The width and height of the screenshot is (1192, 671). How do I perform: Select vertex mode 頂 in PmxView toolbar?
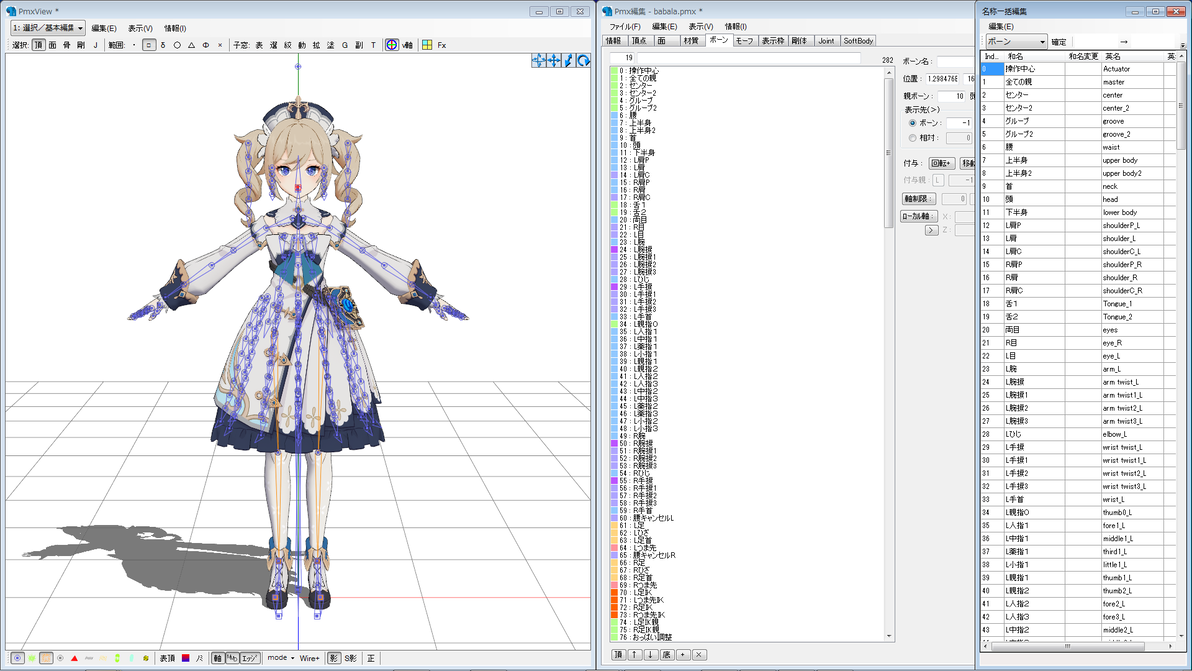pyautogui.click(x=39, y=46)
